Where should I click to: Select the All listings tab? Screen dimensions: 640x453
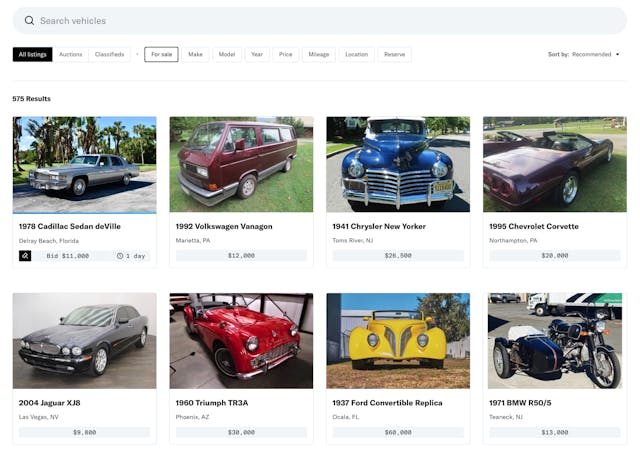coord(33,54)
